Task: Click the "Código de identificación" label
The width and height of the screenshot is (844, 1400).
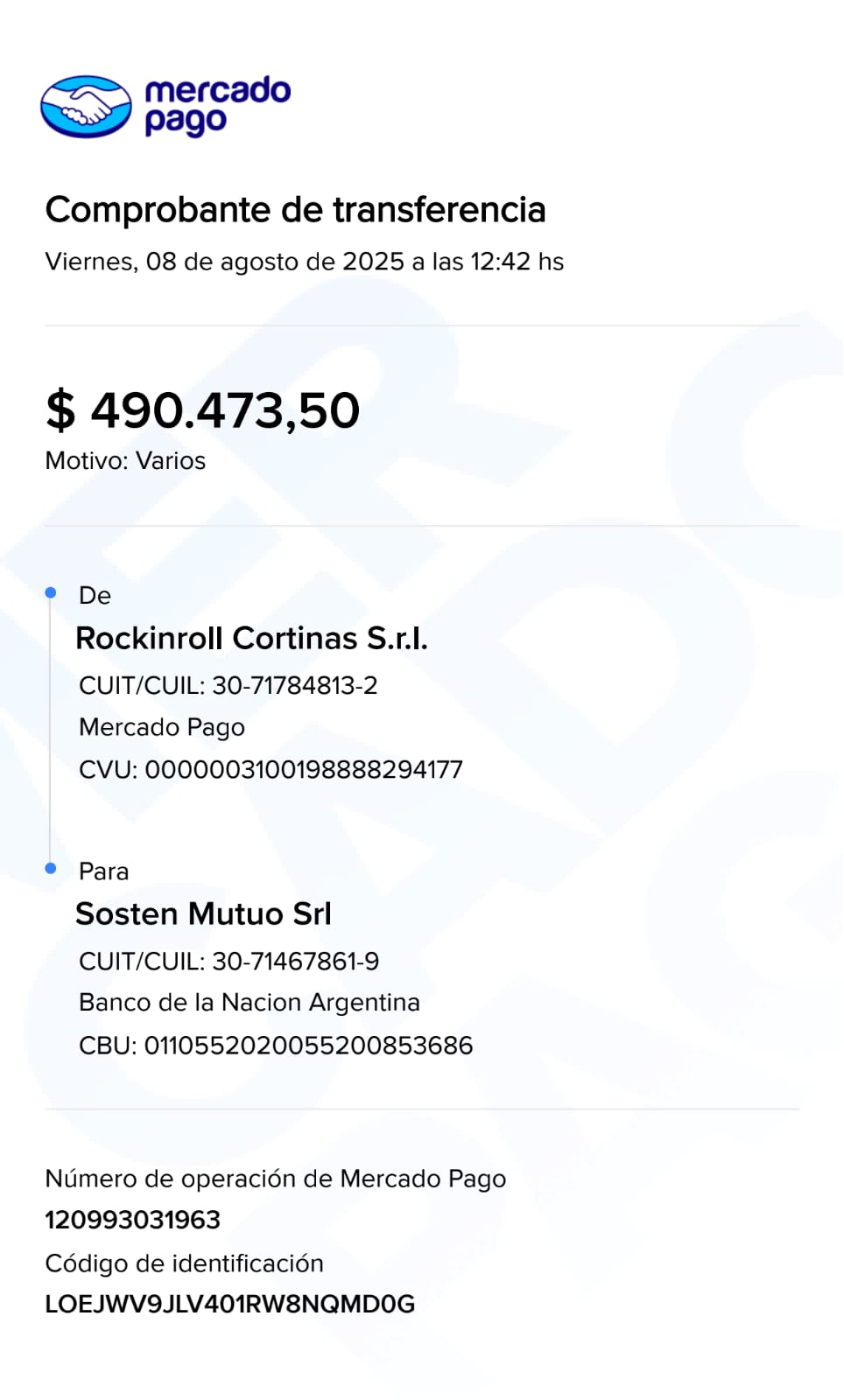Action: (184, 1263)
